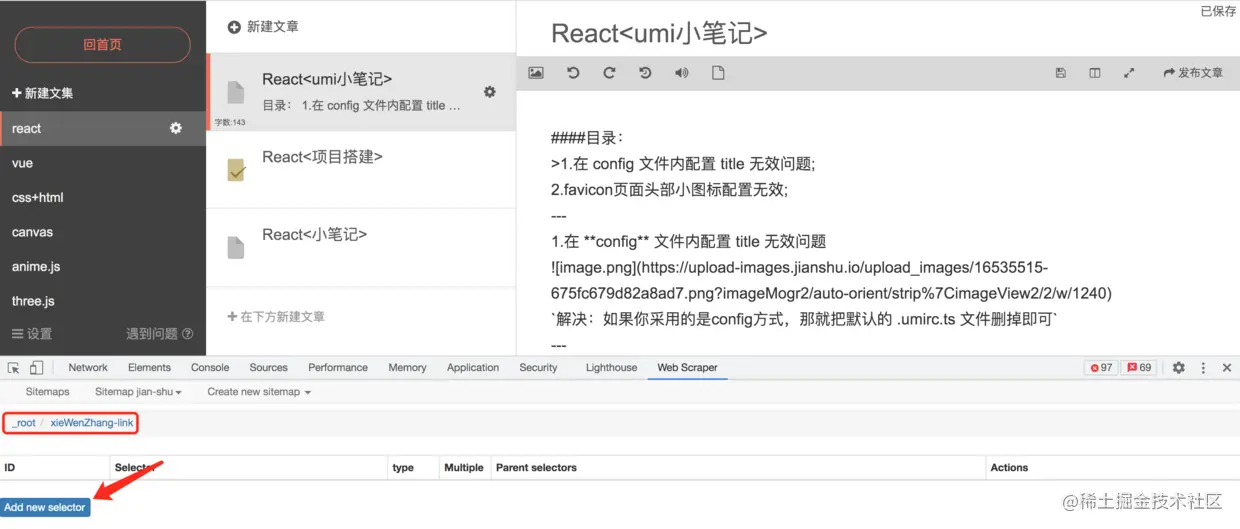Open the Sitemaps menu item

pos(48,392)
